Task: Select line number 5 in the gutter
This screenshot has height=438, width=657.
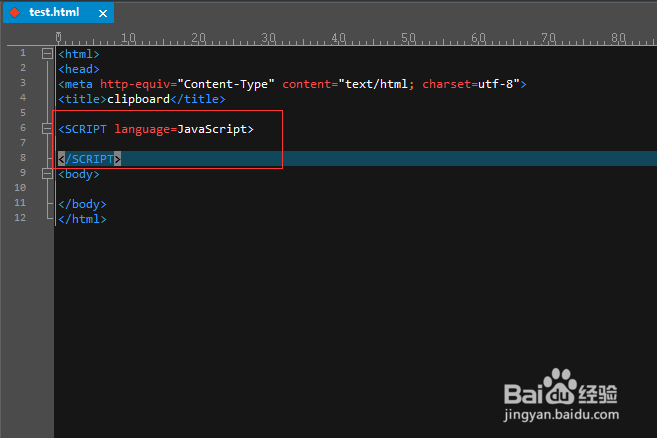Action: pos(22,114)
